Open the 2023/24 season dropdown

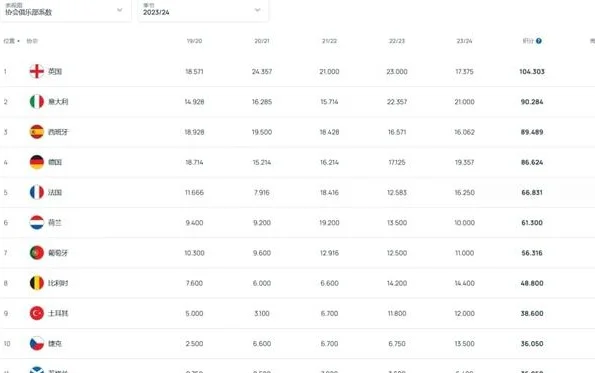coord(203,10)
